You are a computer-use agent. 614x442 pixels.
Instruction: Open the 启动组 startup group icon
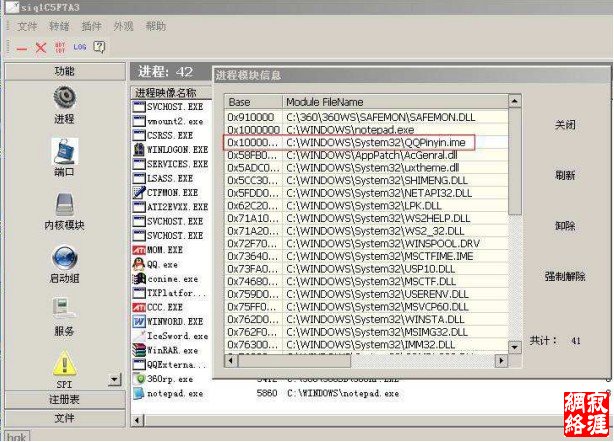tap(65, 258)
